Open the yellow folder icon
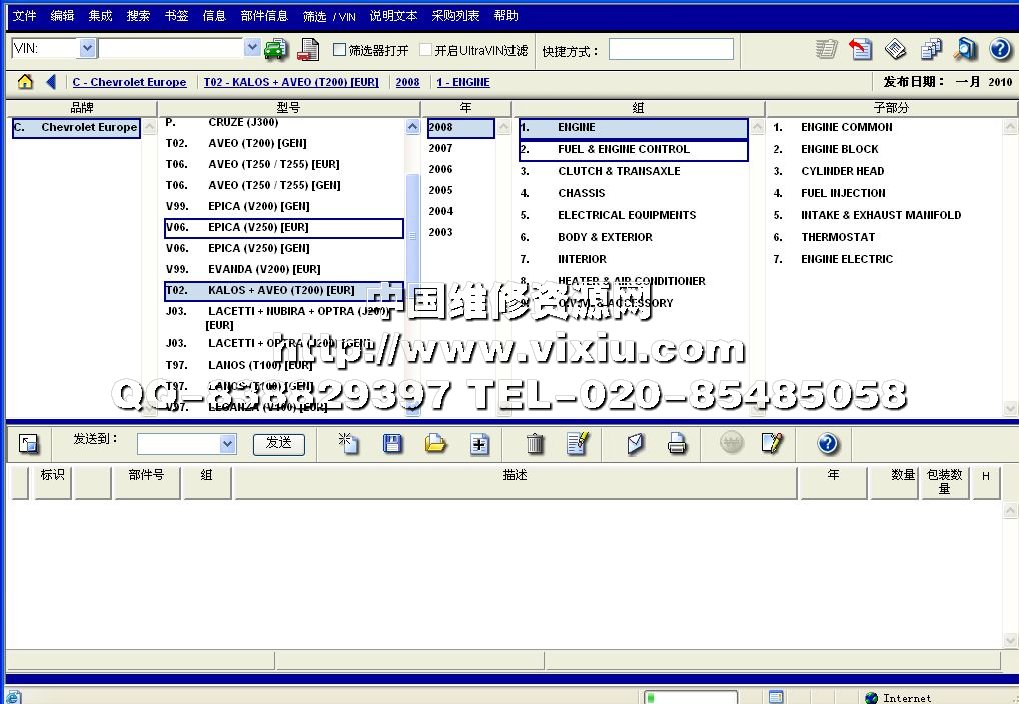 coord(435,444)
